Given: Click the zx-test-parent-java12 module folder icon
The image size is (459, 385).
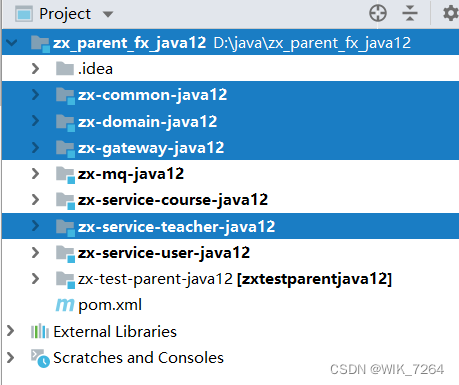Looking at the screenshot, I should coord(65,280).
